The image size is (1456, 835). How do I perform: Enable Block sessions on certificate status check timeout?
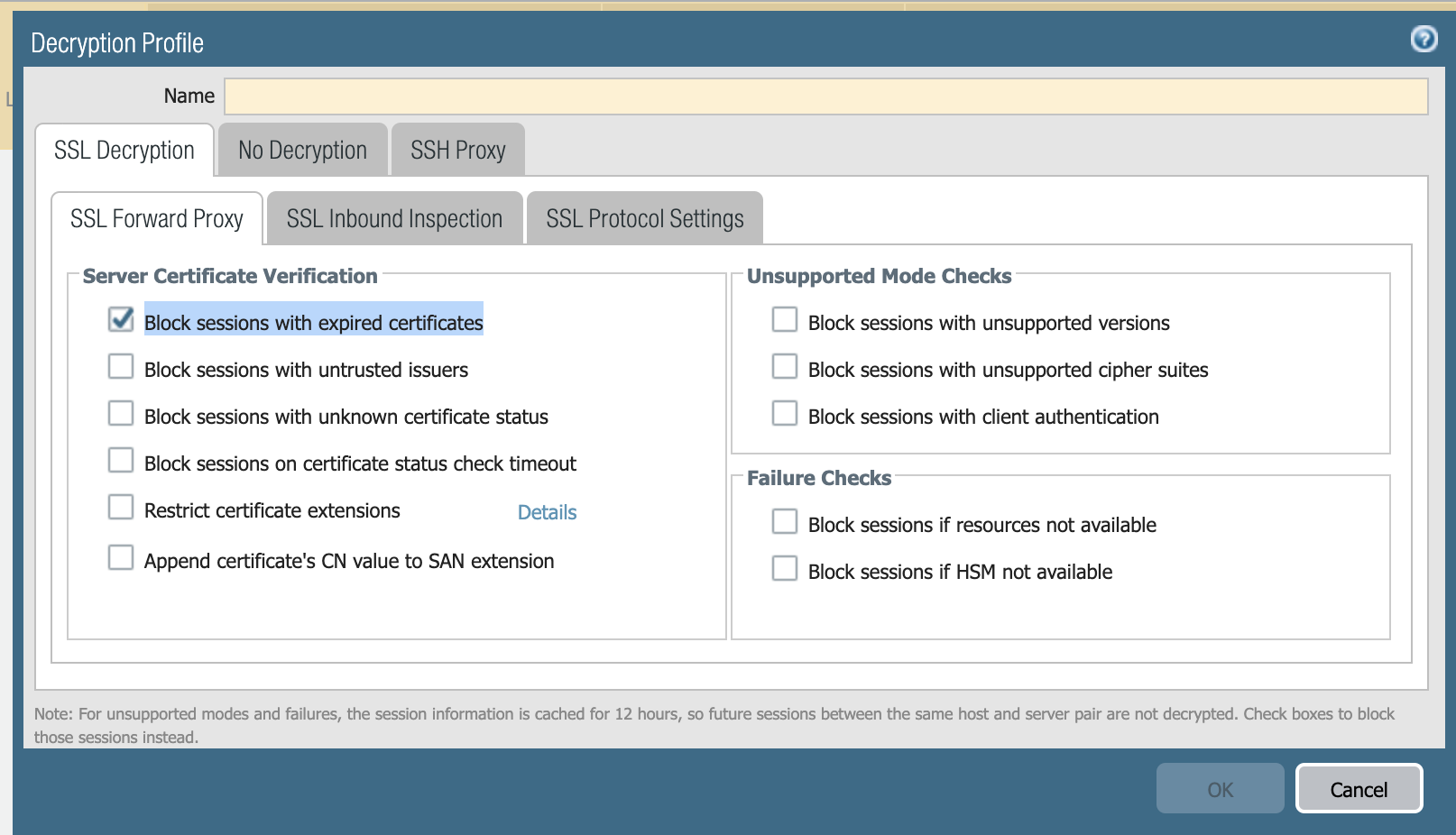121,460
